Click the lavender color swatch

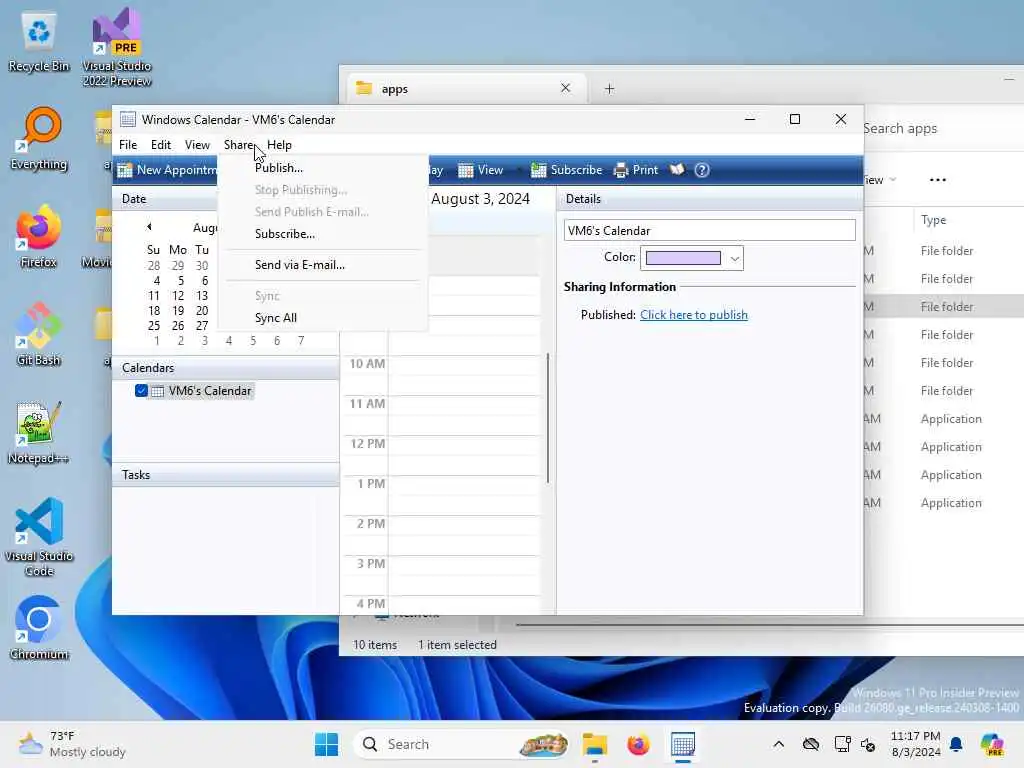coord(683,258)
